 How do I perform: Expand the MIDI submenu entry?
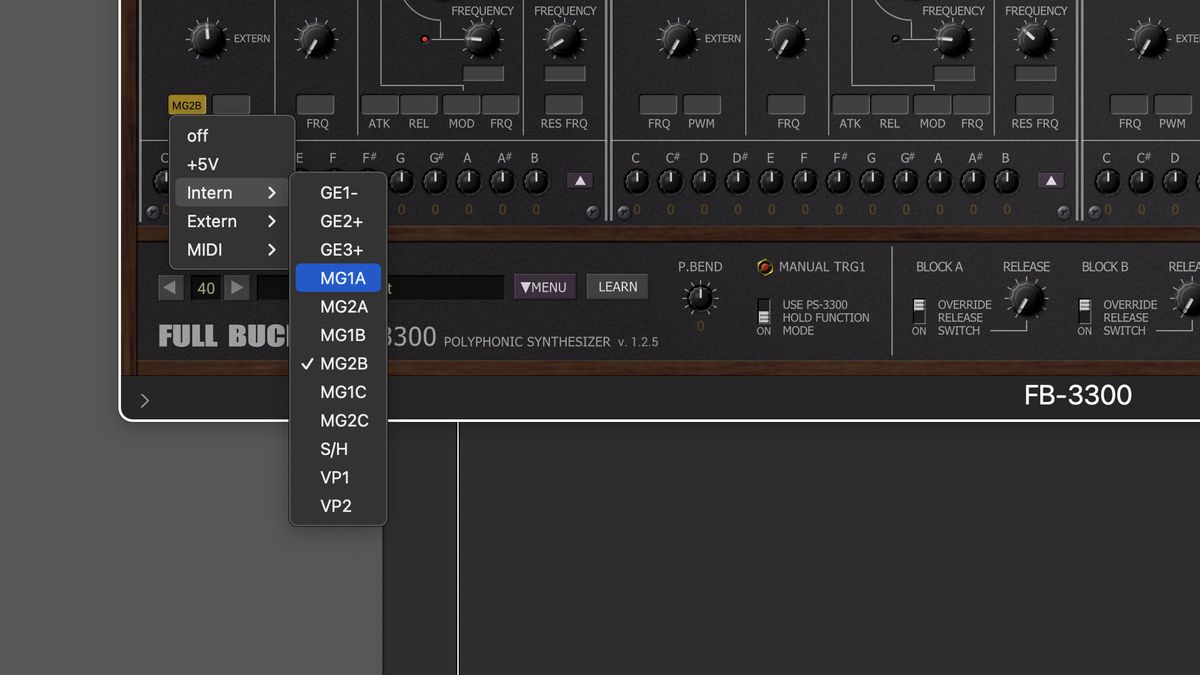[x=232, y=250]
